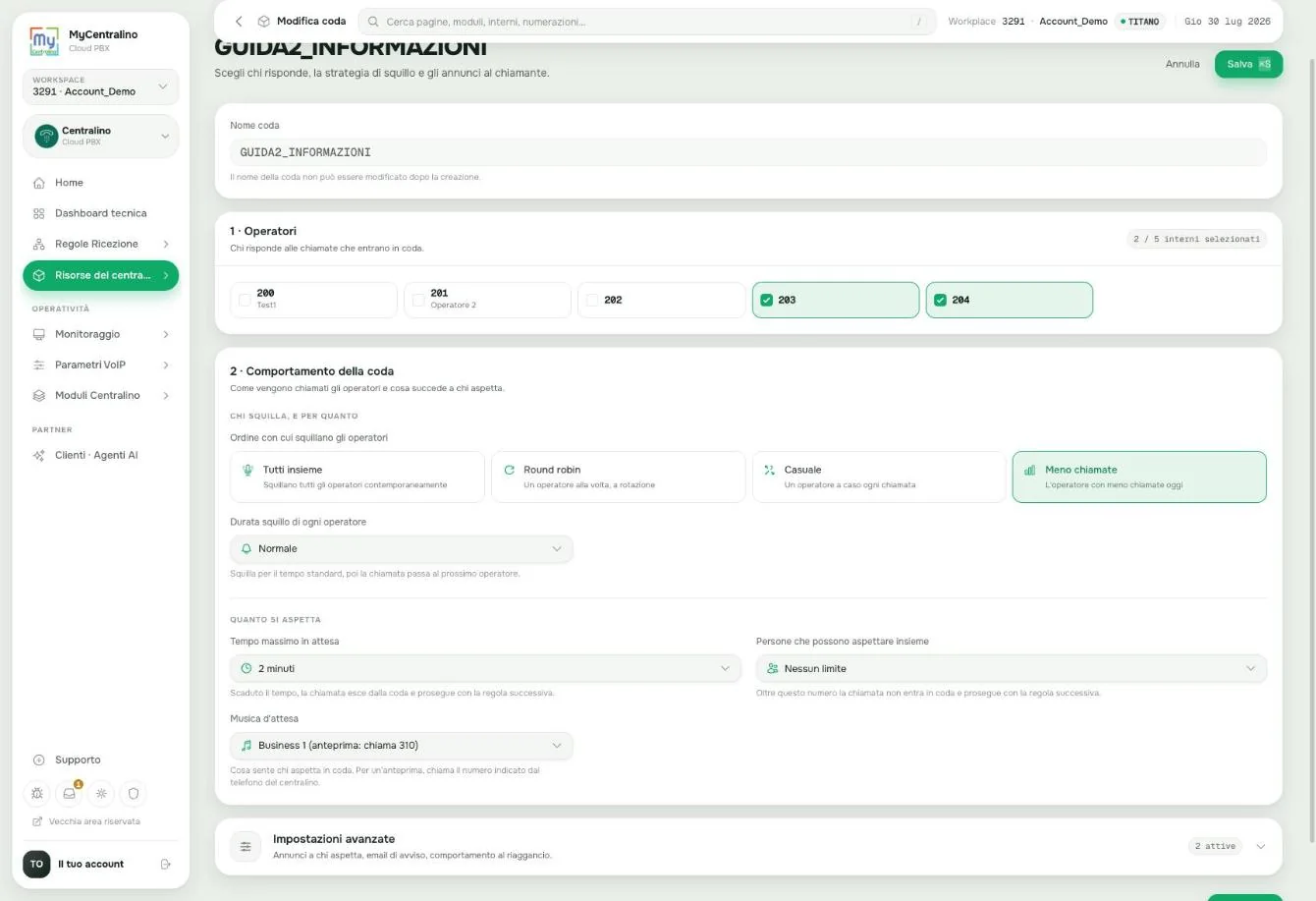Toggle the sun theme icon
The height and width of the screenshot is (901, 1316).
[101, 793]
